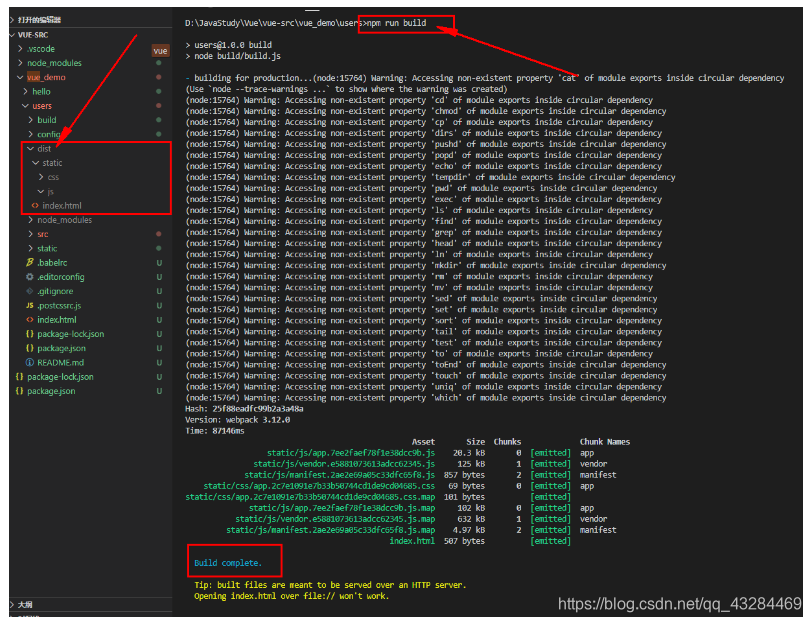Collapse the static folder inside dist
The height and width of the screenshot is (623, 812).
pos(36,163)
